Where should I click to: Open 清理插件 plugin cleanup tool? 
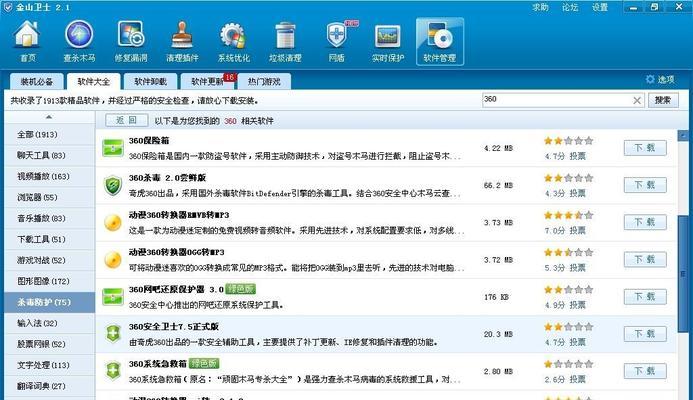click(x=182, y=41)
